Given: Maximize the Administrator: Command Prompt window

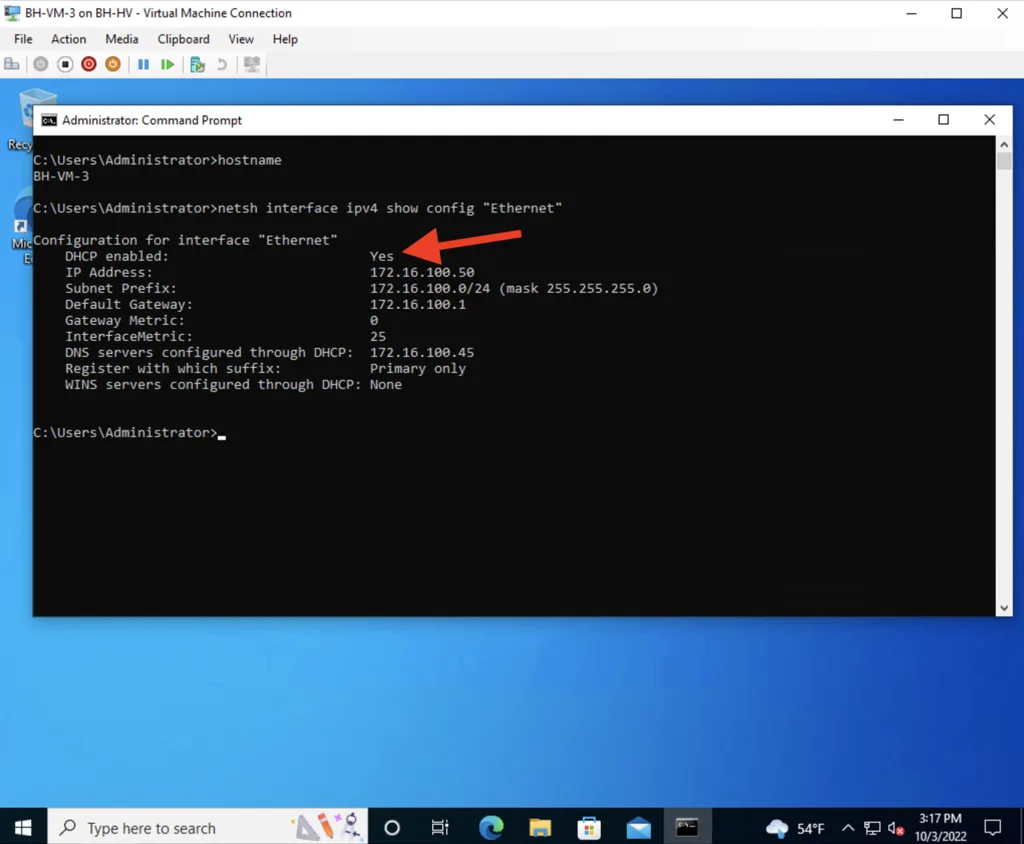Looking at the screenshot, I should 943,120.
